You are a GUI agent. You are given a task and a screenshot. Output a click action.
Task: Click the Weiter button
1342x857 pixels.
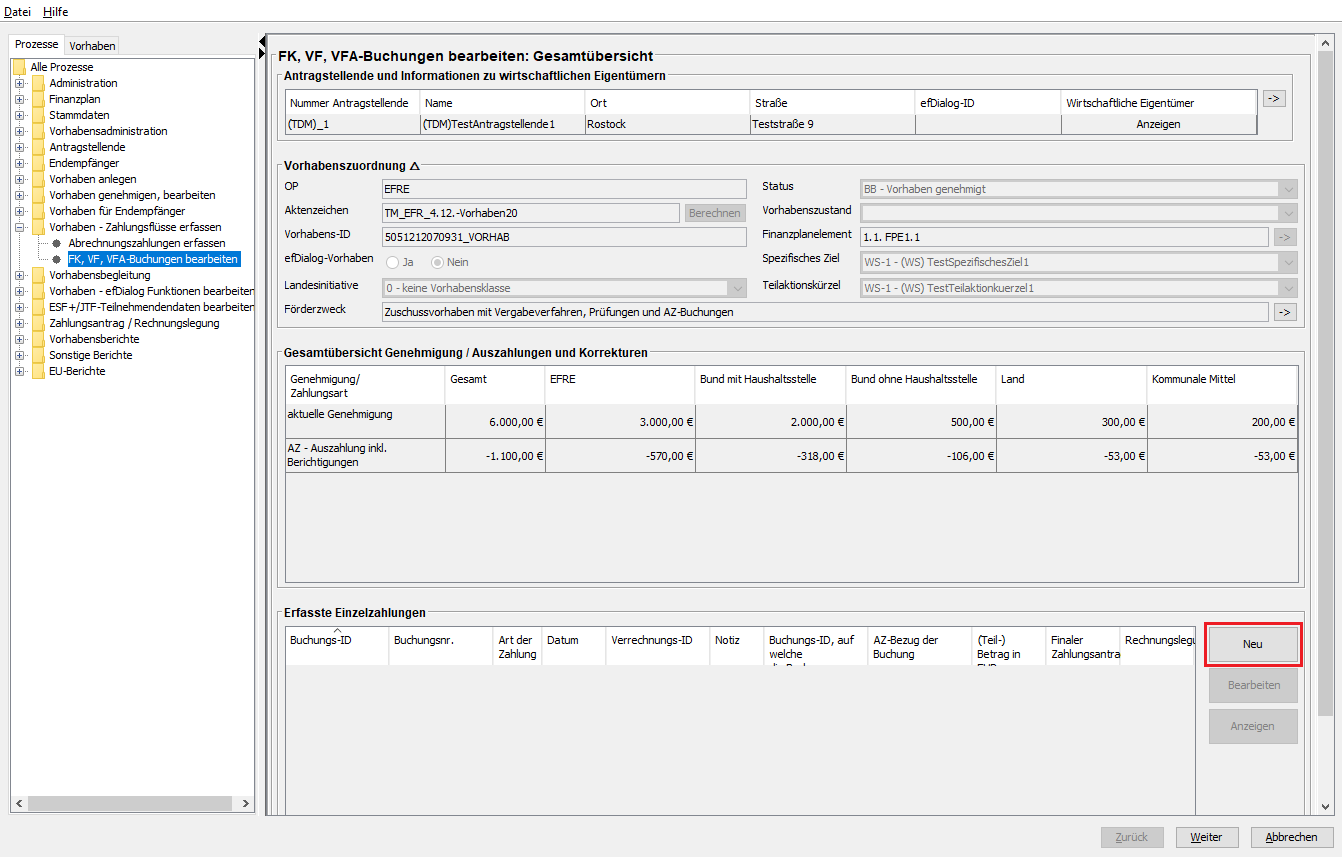click(1207, 837)
